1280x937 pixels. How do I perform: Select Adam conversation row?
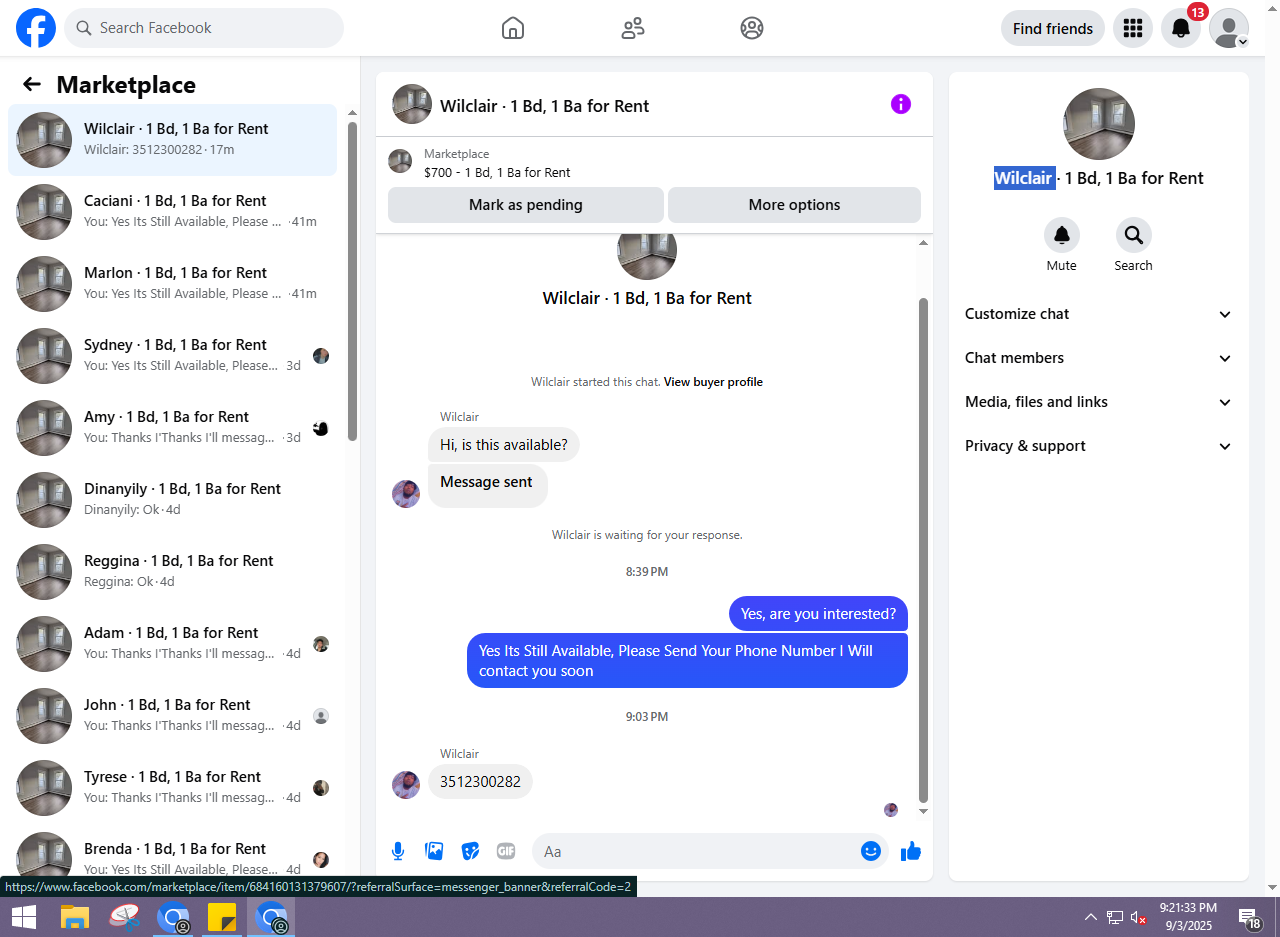(x=172, y=644)
